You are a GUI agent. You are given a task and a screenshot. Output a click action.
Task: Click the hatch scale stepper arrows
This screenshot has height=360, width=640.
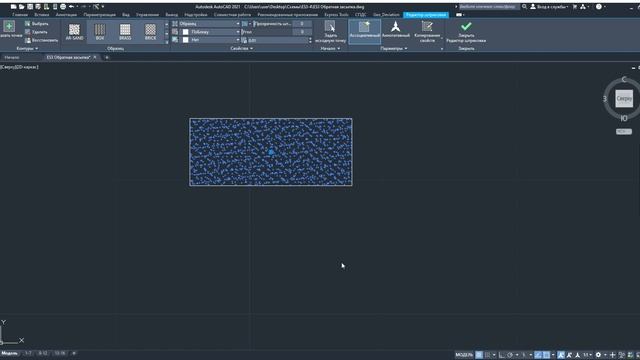click(x=310, y=40)
